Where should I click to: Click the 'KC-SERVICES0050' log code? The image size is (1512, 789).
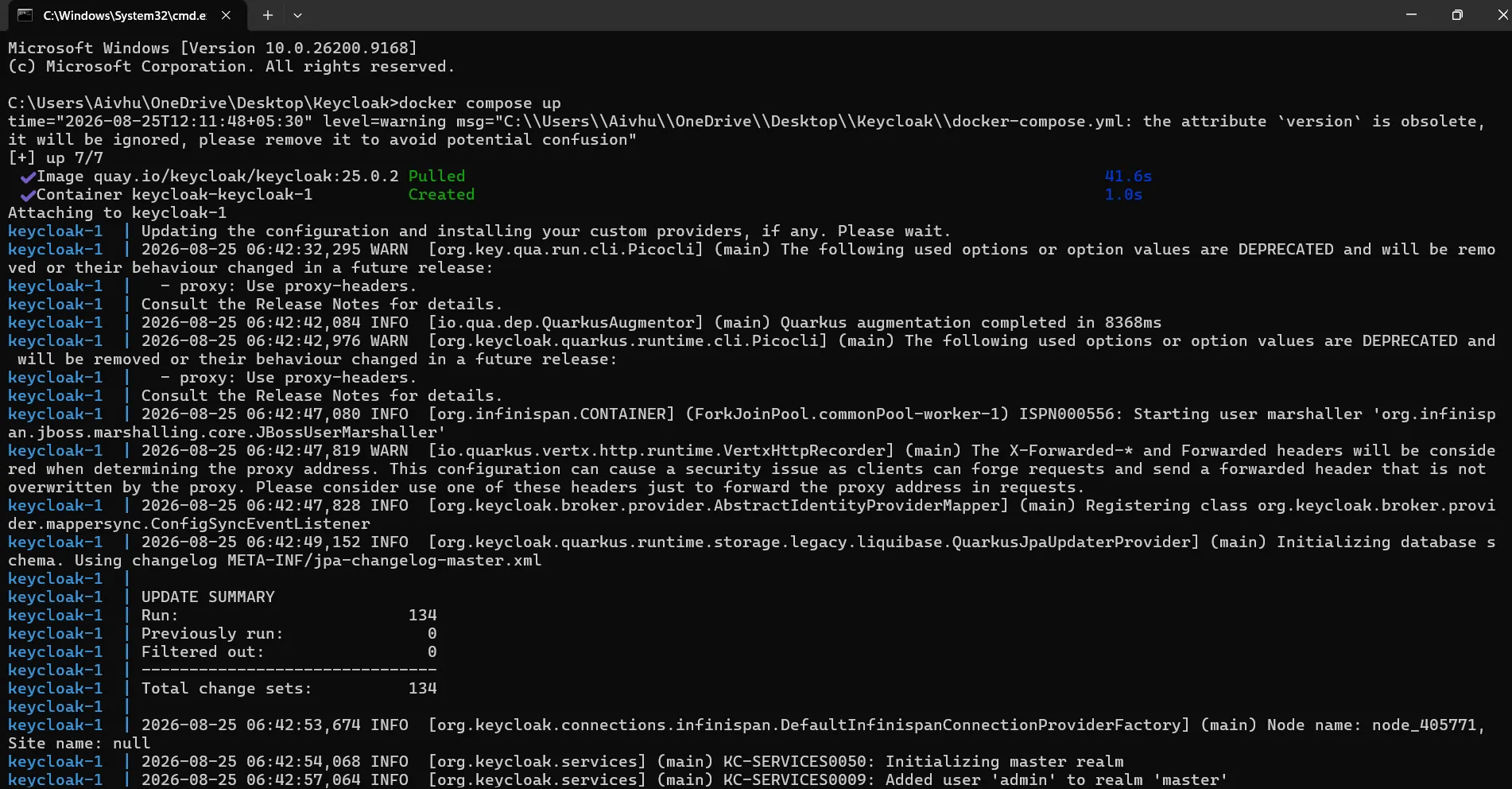click(794, 761)
